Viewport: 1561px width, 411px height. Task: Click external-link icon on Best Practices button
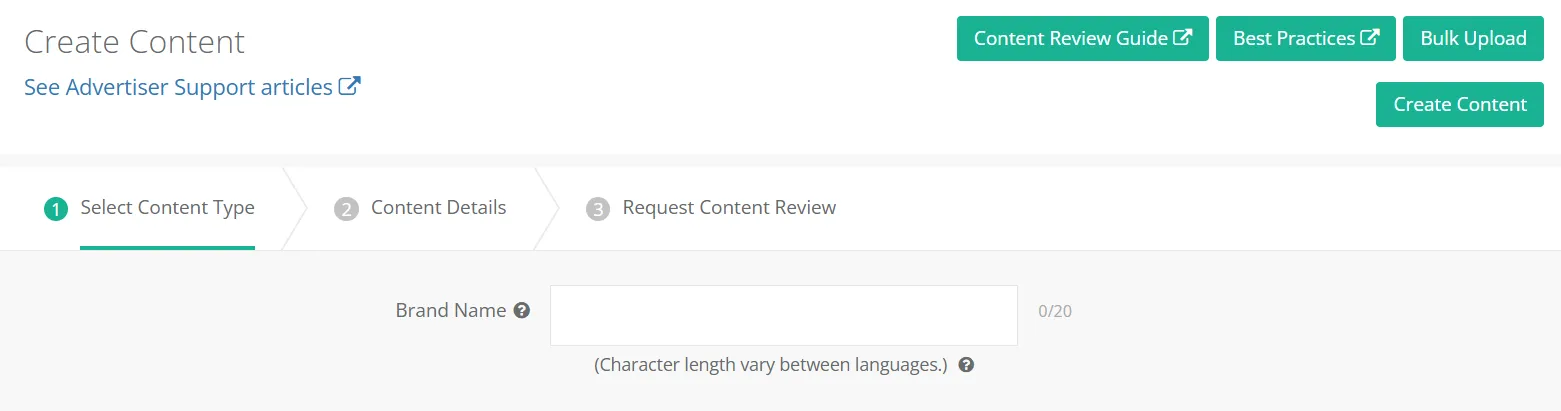coord(1369,38)
